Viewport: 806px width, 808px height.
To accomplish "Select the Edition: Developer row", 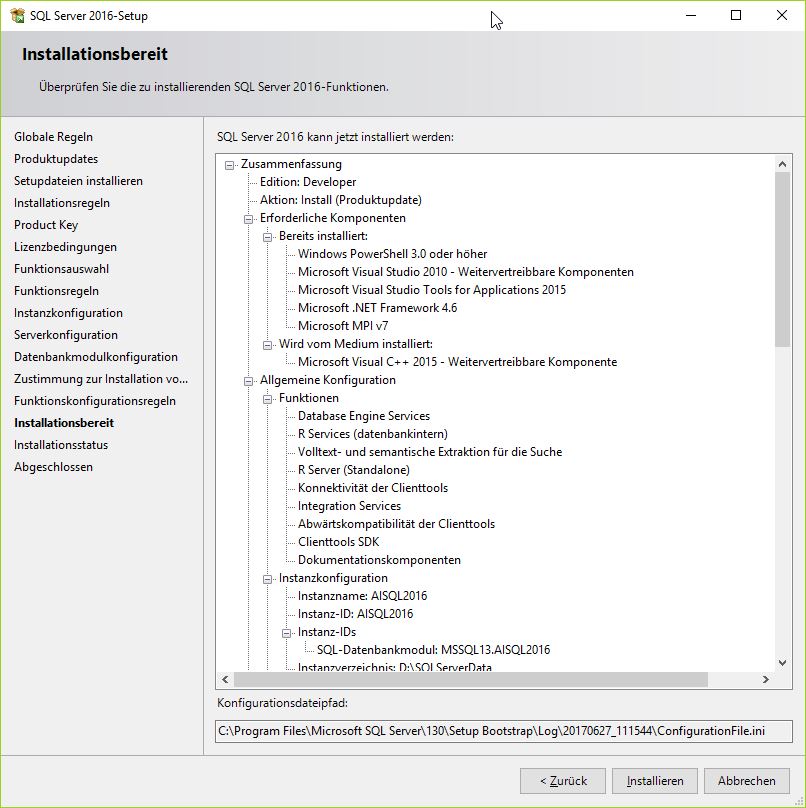I will pos(308,182).
